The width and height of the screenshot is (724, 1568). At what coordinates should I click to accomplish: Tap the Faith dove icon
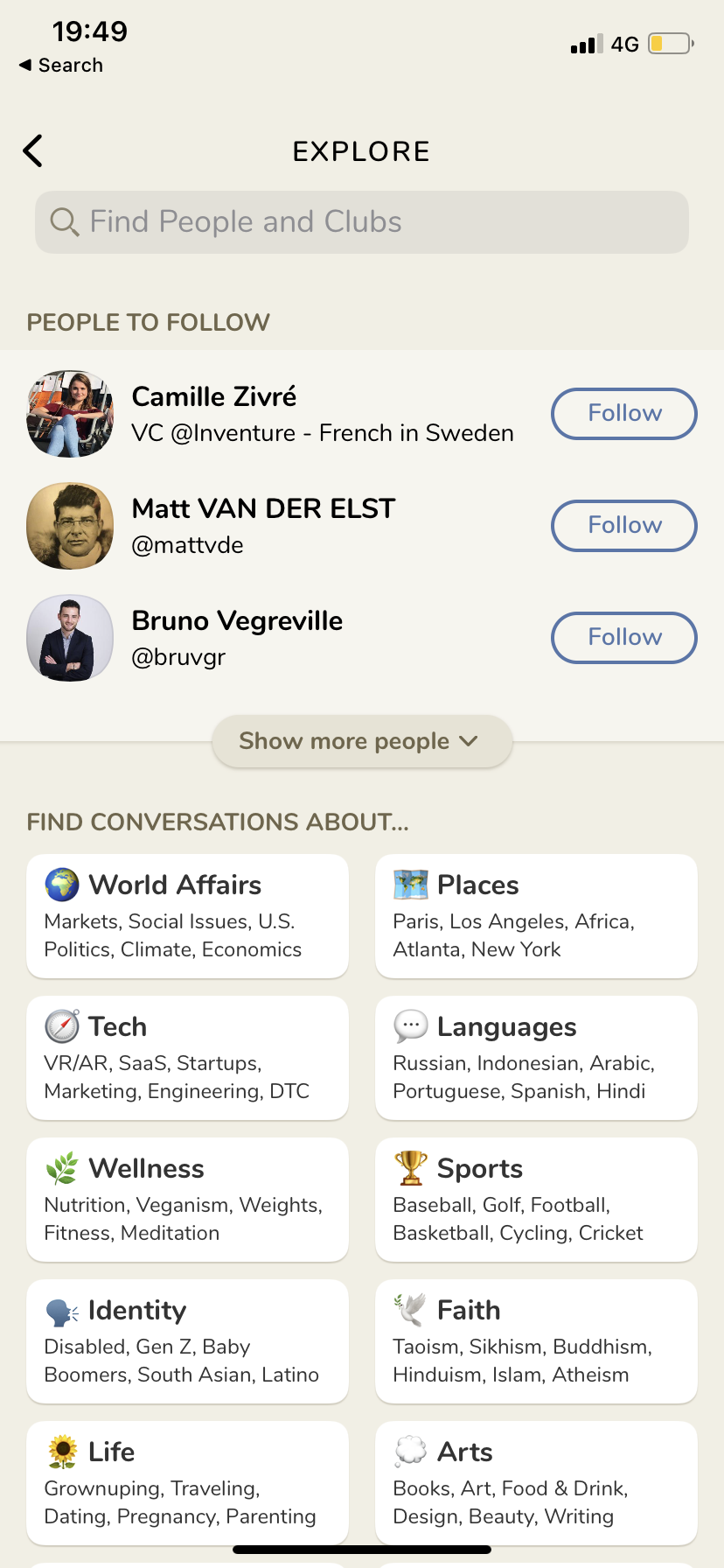pos(410,1310)
